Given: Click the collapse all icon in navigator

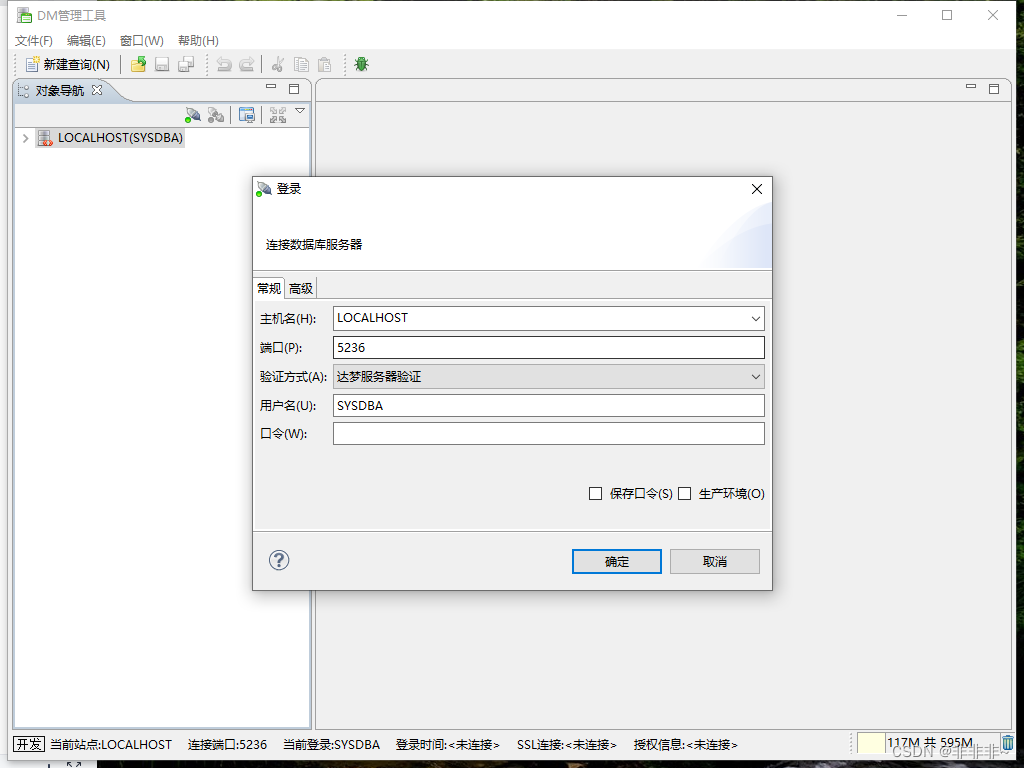Looking at the screenshot, I should tap(278, 115).
